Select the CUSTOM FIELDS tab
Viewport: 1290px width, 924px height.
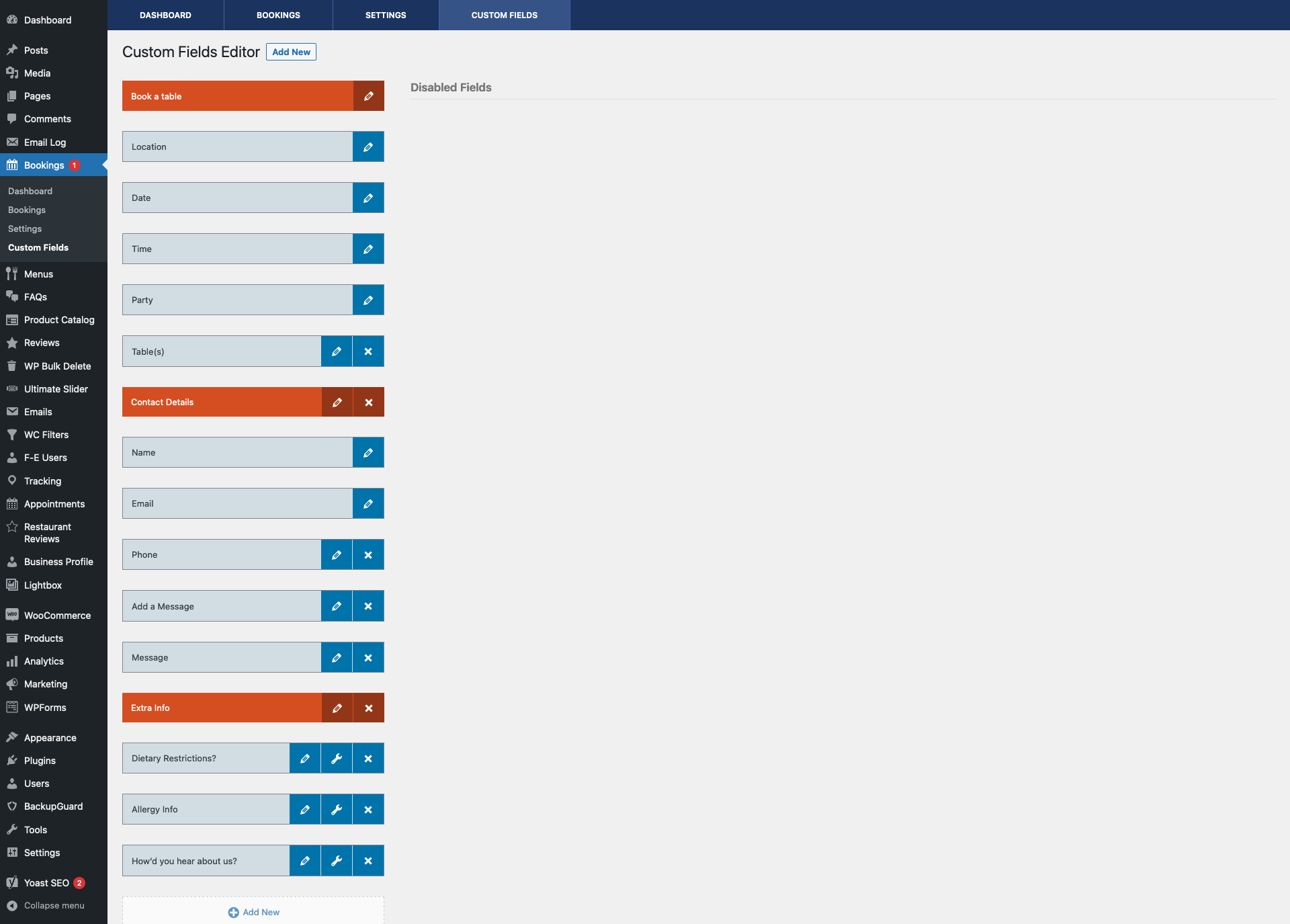[504, 15]
